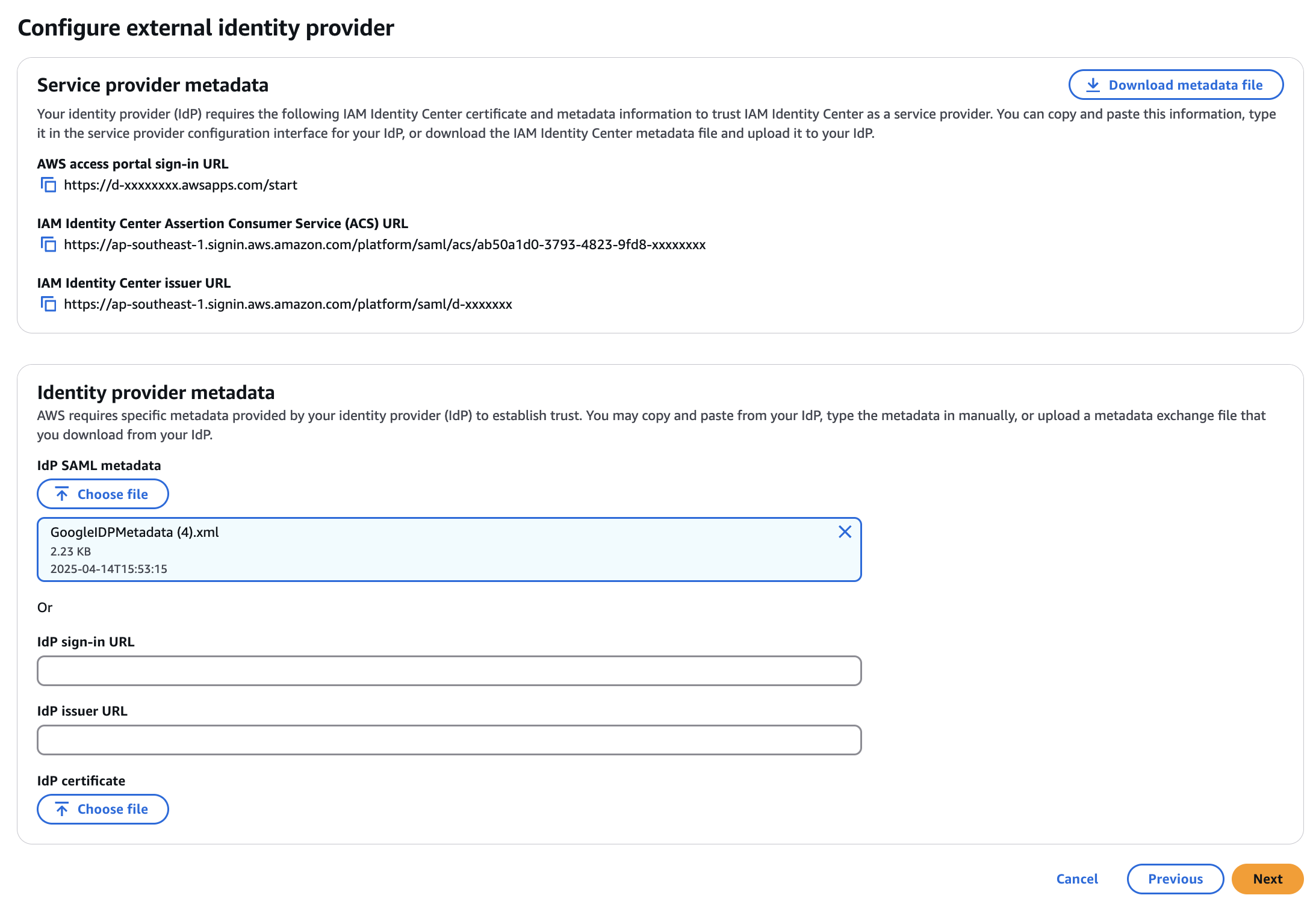Focus the IdP issuer URL field
The image size is (1316, 904).
[x=449, y=740]
